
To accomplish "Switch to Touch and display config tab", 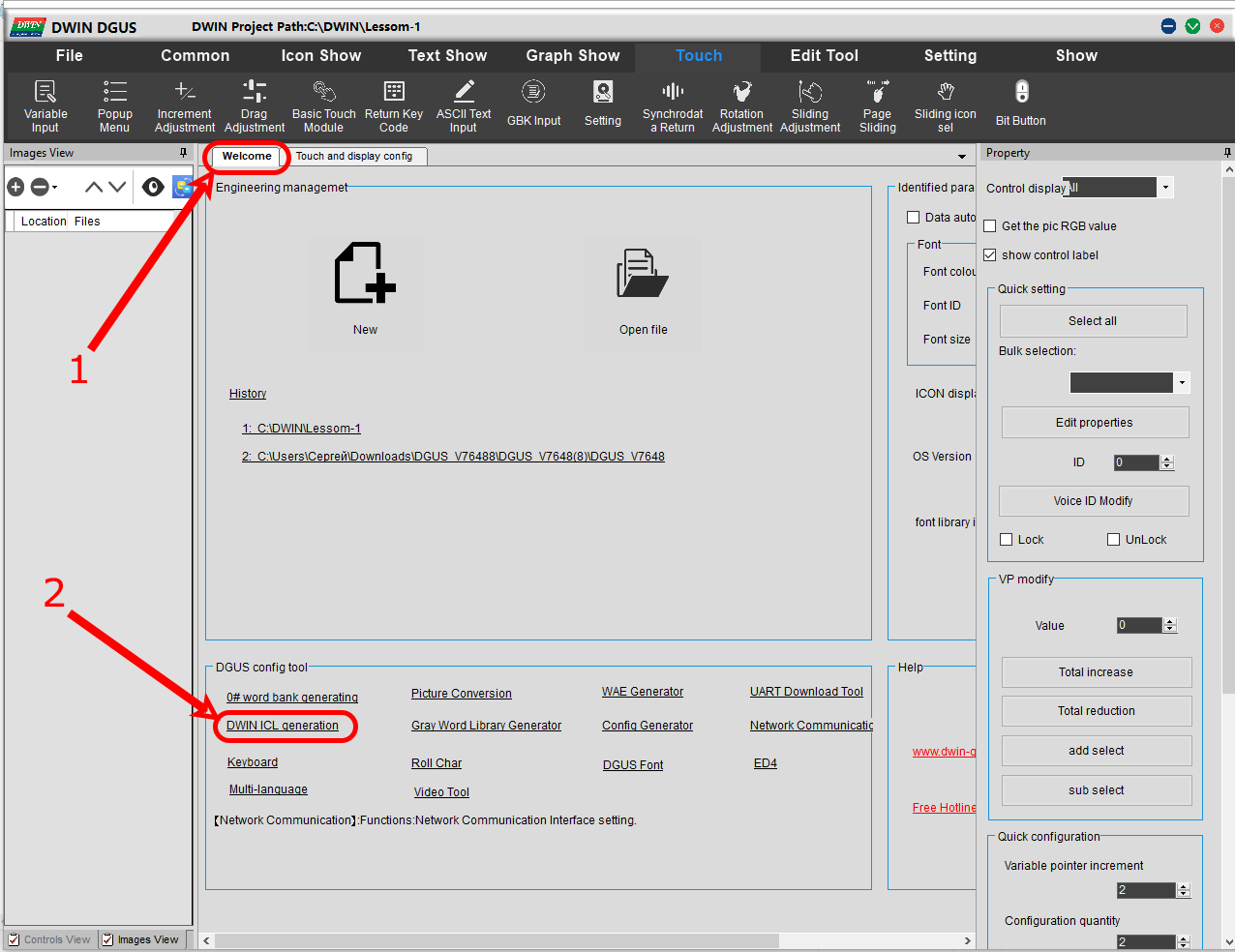I will 354,156.
